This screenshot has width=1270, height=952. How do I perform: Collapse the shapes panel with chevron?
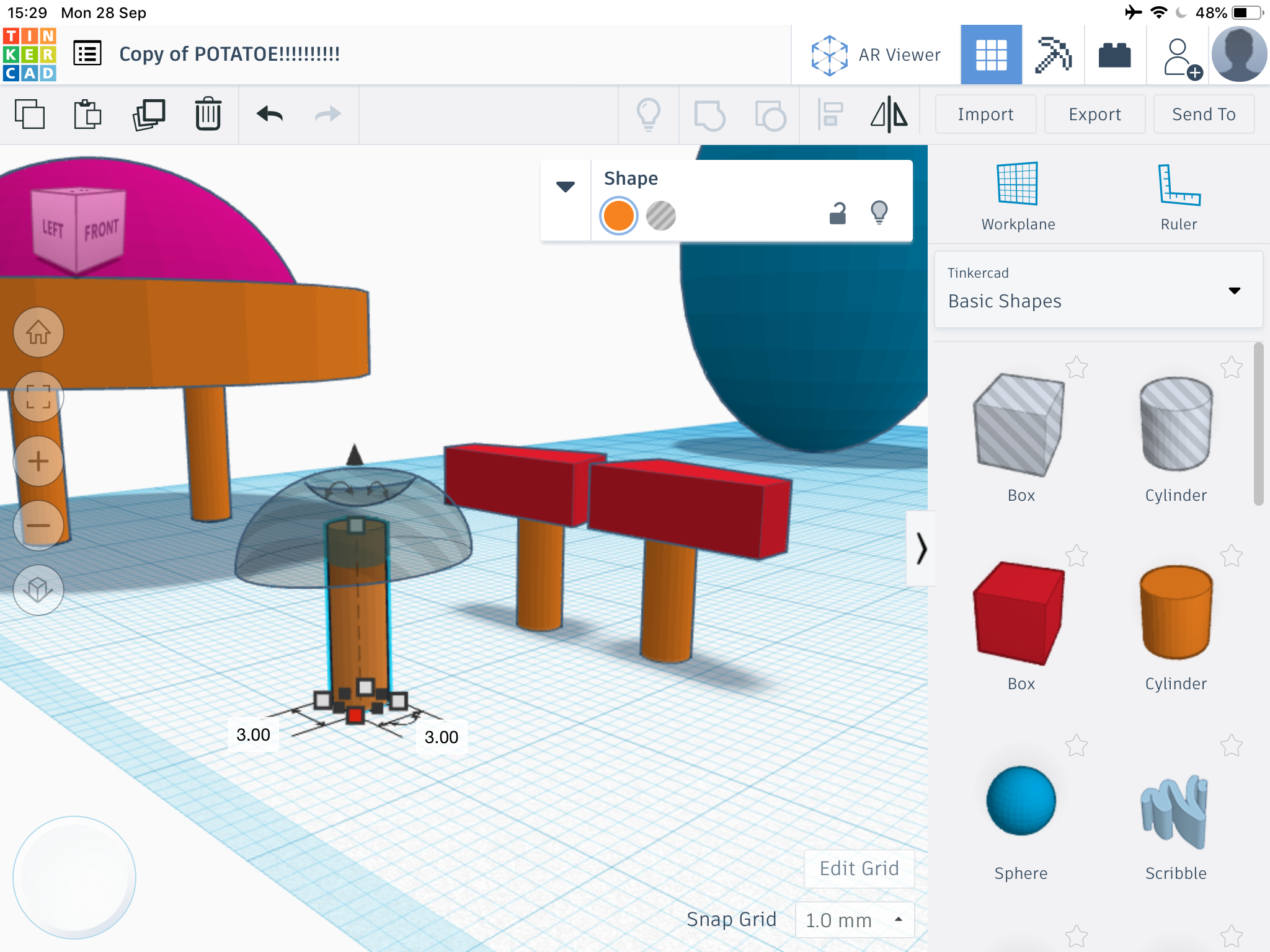921,549
